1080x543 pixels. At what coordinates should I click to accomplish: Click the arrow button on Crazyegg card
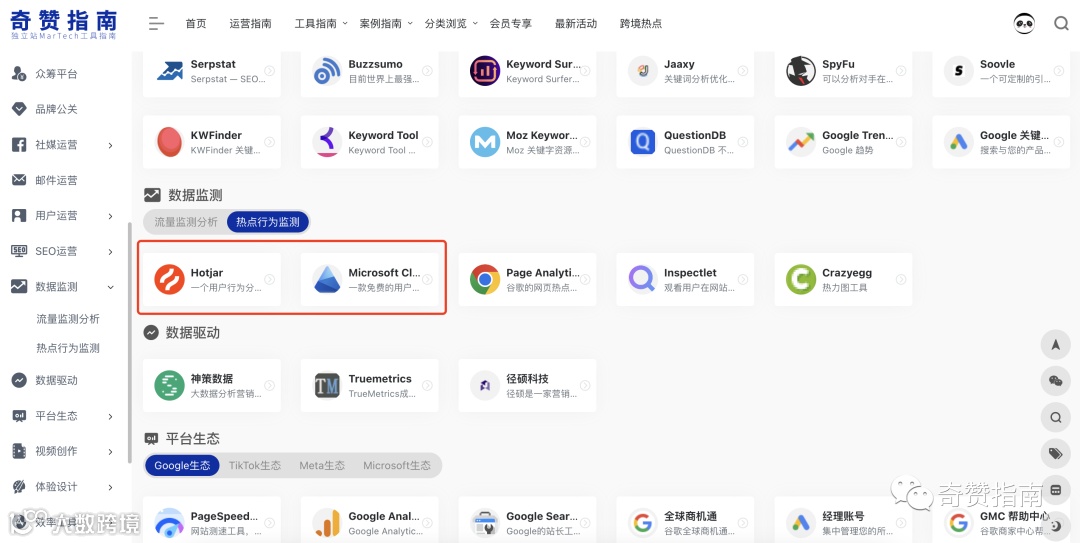tap(901, 279)
